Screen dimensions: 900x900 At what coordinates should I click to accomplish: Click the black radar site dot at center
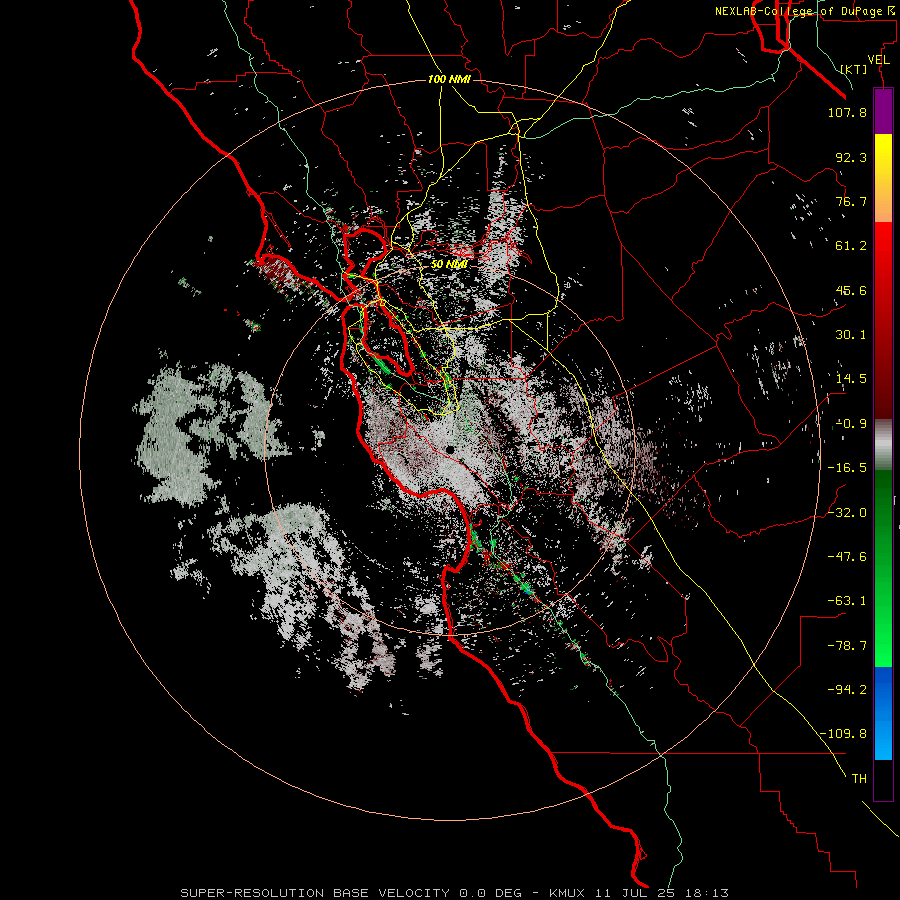pos(449,449)
